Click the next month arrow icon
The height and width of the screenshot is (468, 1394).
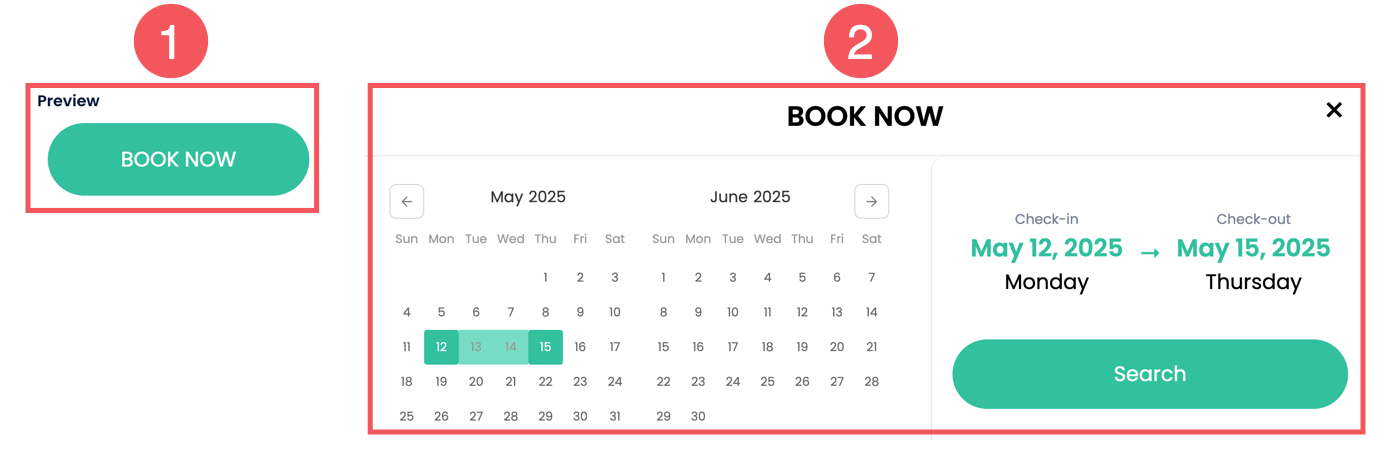(x=871, y=201)
